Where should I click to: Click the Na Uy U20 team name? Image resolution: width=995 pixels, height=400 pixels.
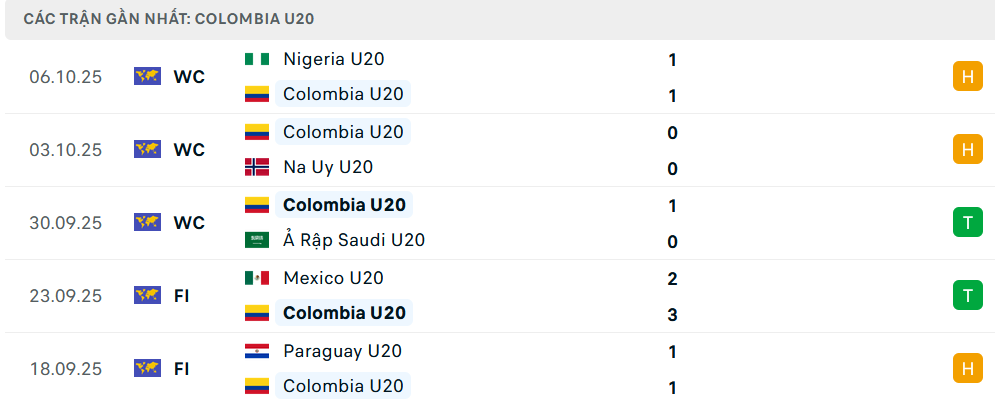(328, 167)
